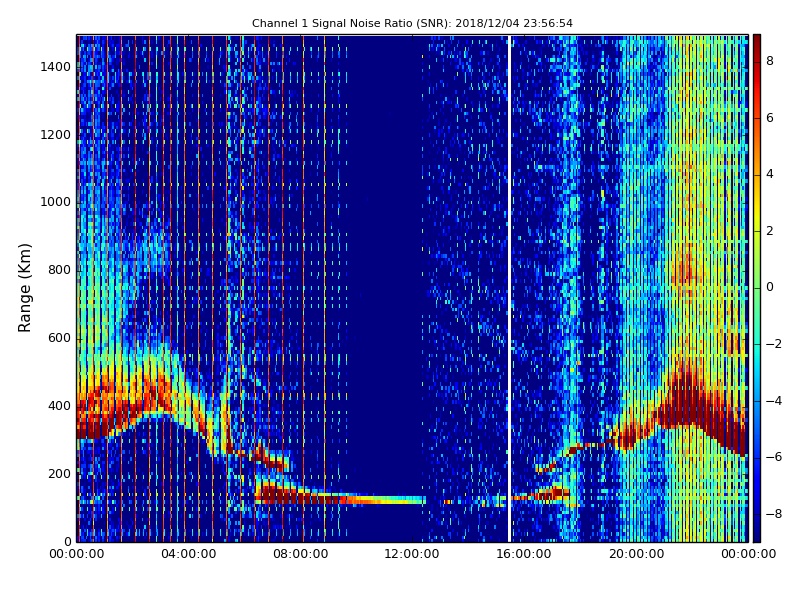Click the colorbar value 0 label

(770, 287)
